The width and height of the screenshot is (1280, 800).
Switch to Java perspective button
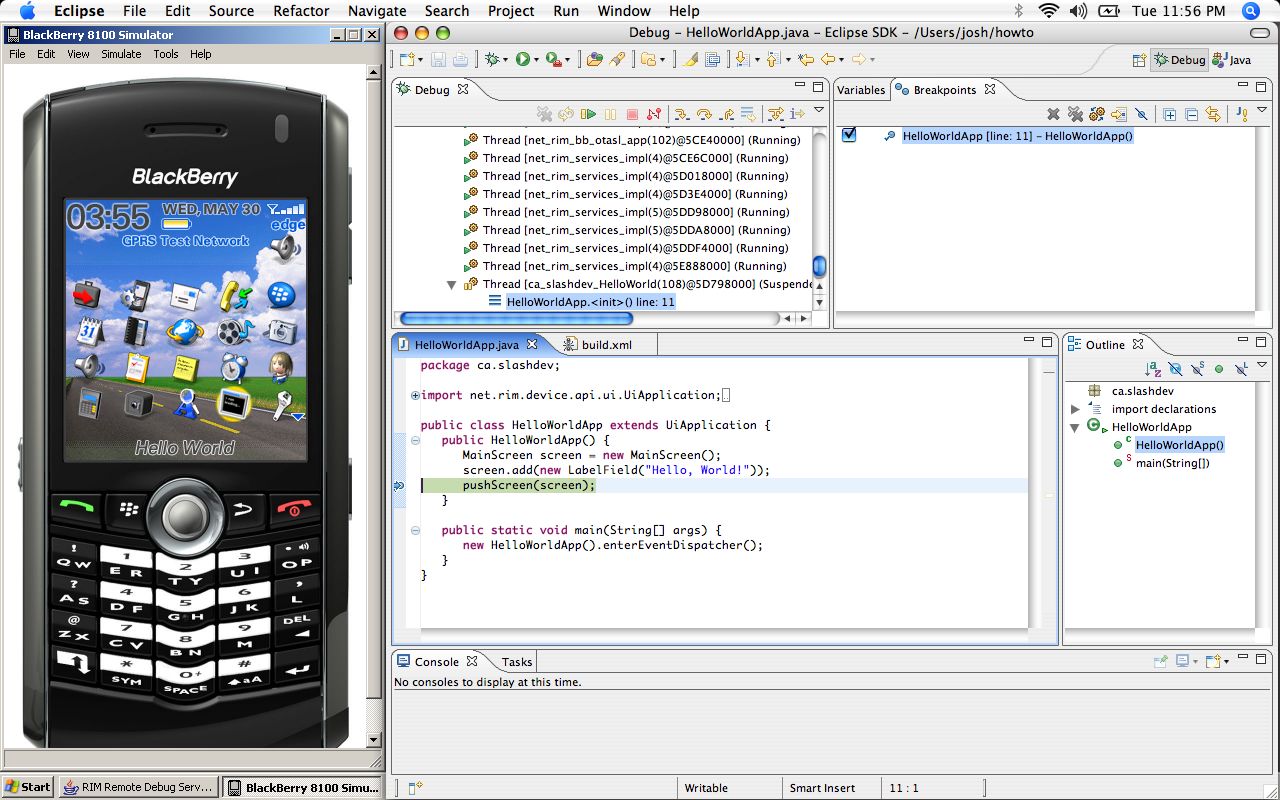[1231, 60]
